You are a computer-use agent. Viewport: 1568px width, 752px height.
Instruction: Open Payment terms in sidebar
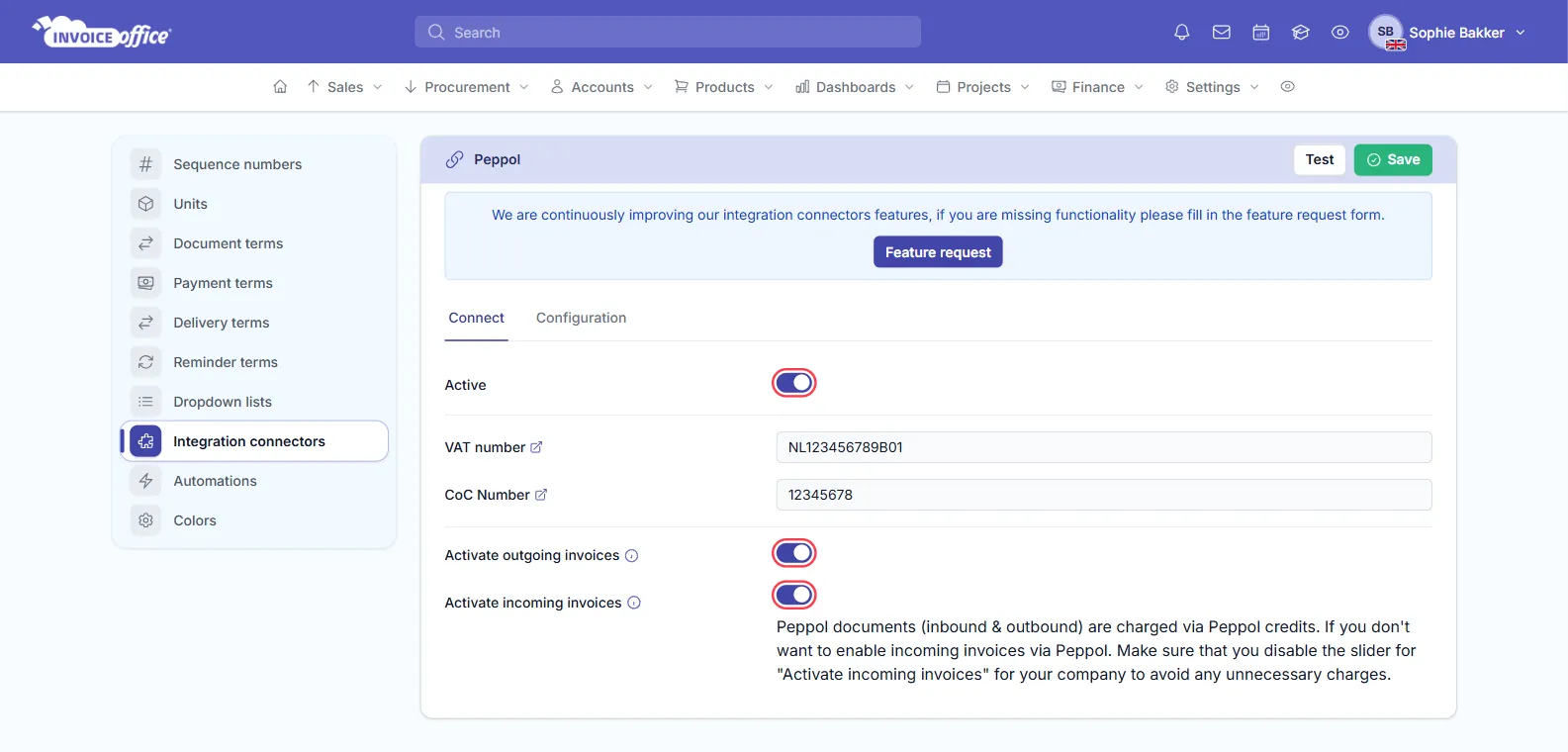254,283
